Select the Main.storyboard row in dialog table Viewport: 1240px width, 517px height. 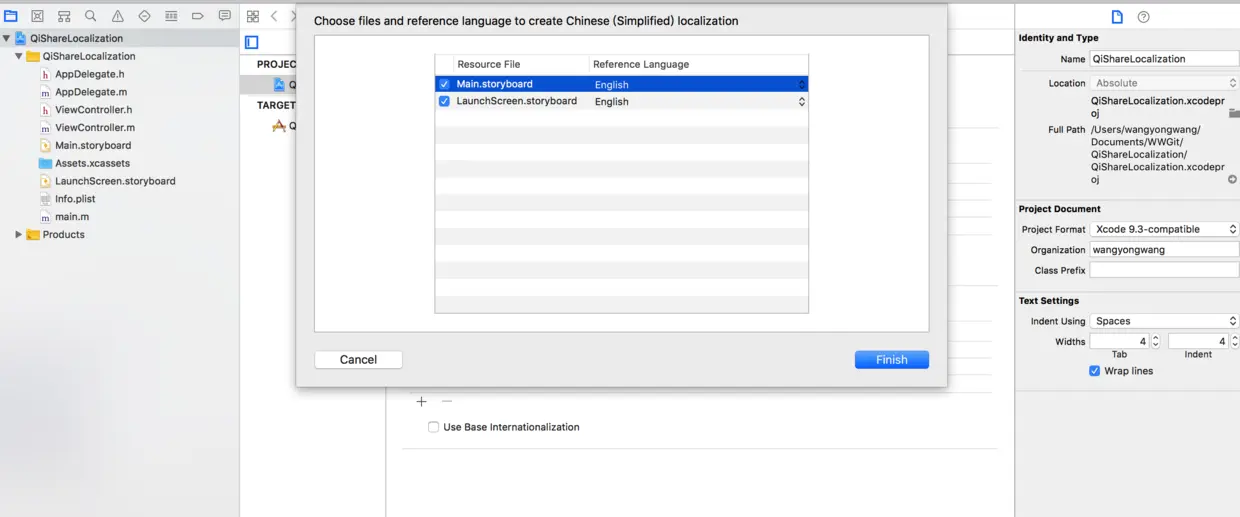click(621, 84)
